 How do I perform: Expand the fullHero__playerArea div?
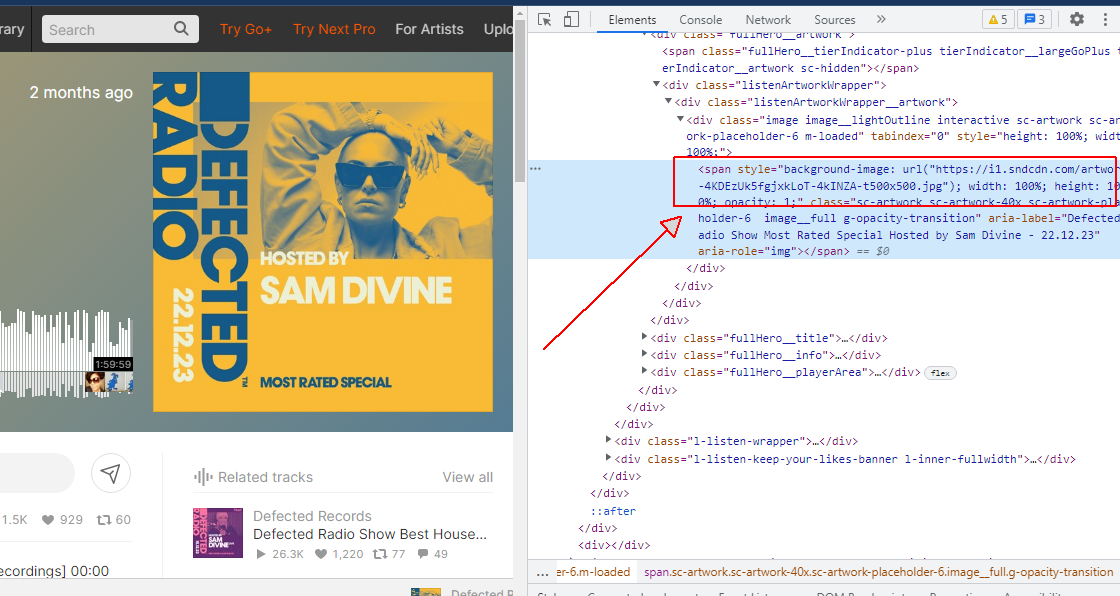(644, 371)
